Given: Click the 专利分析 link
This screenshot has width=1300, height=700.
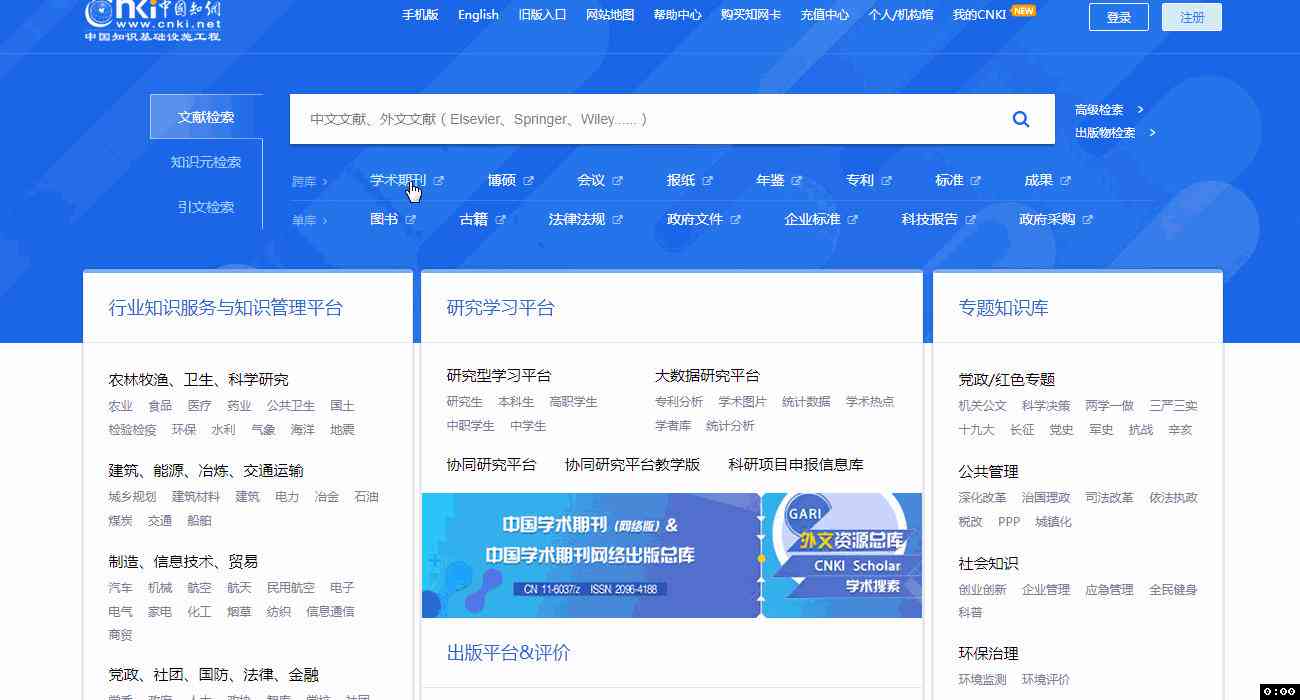Looking at the screenshot, I should click(x=679, y=402).
